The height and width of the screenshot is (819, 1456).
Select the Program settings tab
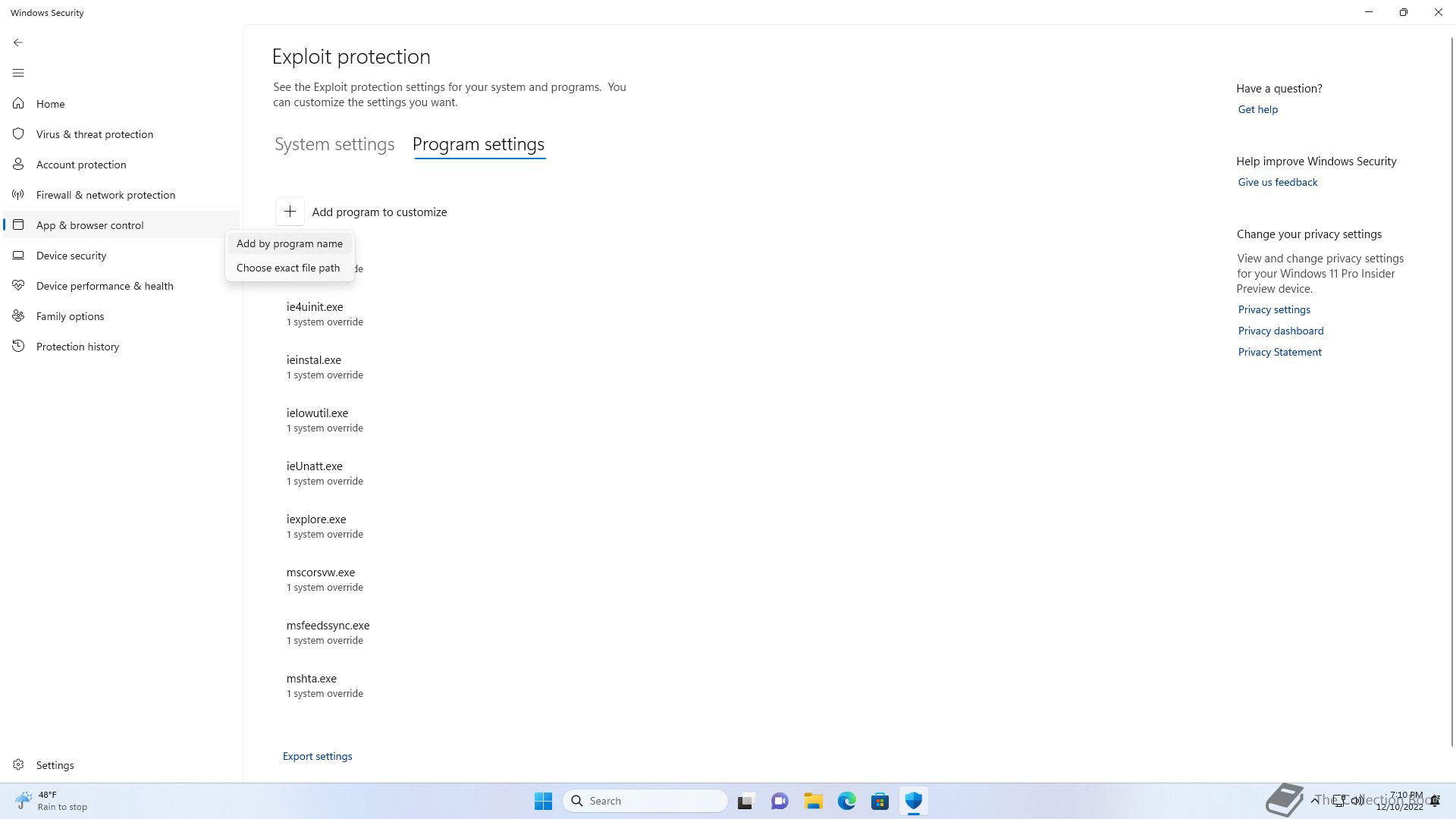479,144
